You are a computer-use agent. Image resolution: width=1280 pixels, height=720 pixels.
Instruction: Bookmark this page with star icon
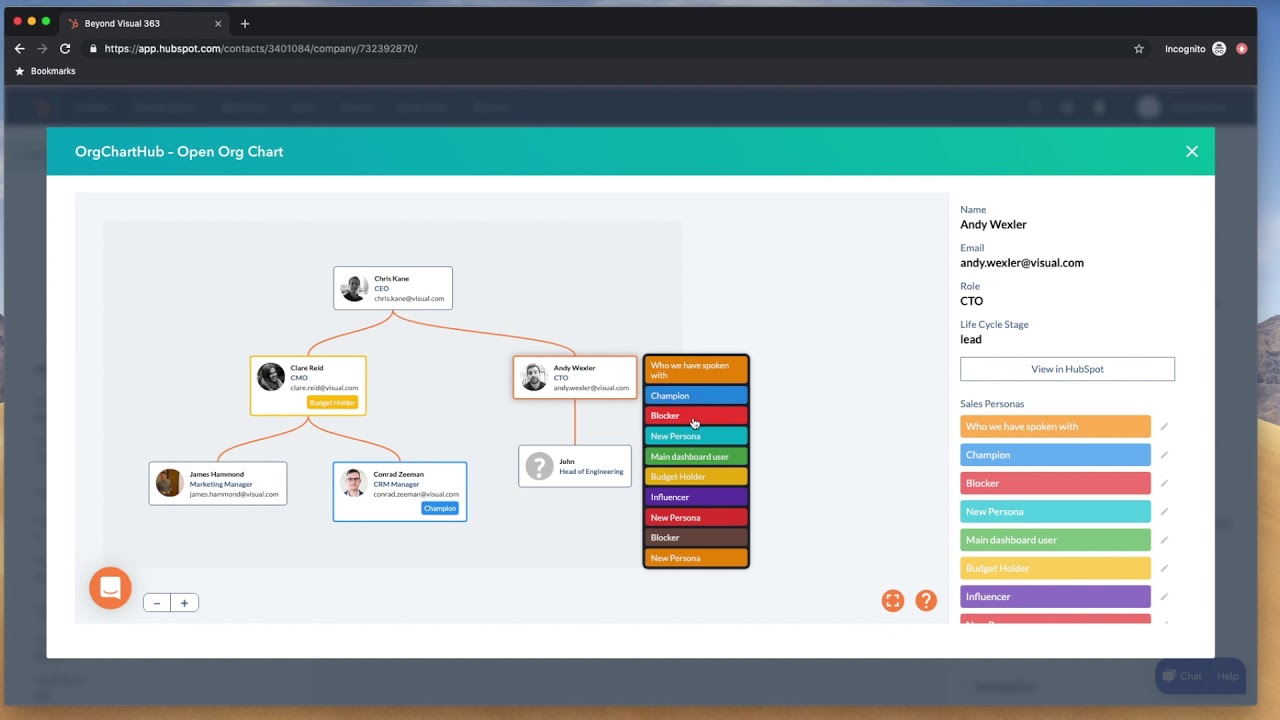click(1138, 48)
